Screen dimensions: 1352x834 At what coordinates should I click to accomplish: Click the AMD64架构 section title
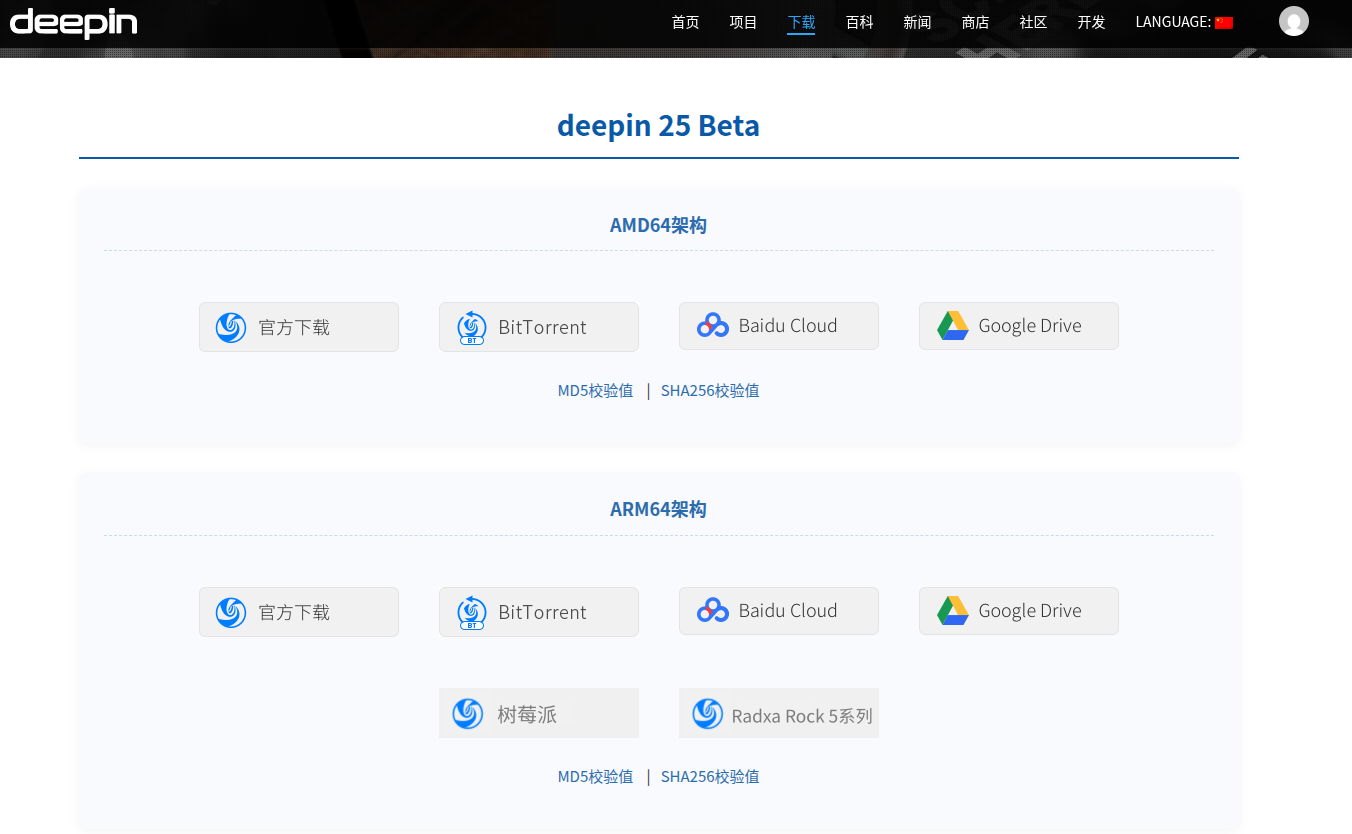[658, 225]
